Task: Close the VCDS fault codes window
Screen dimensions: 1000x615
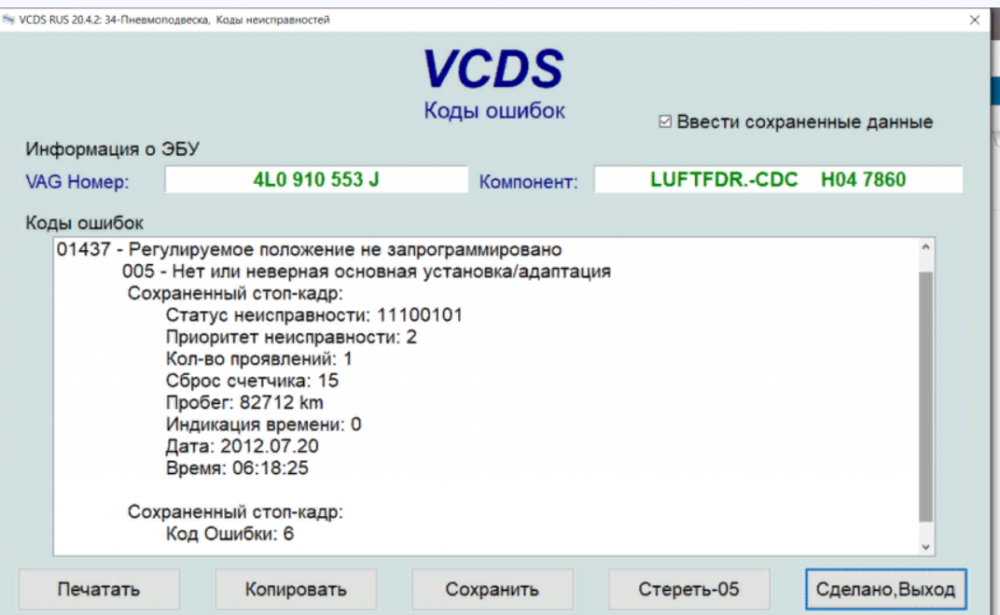Action: [974, 20]
